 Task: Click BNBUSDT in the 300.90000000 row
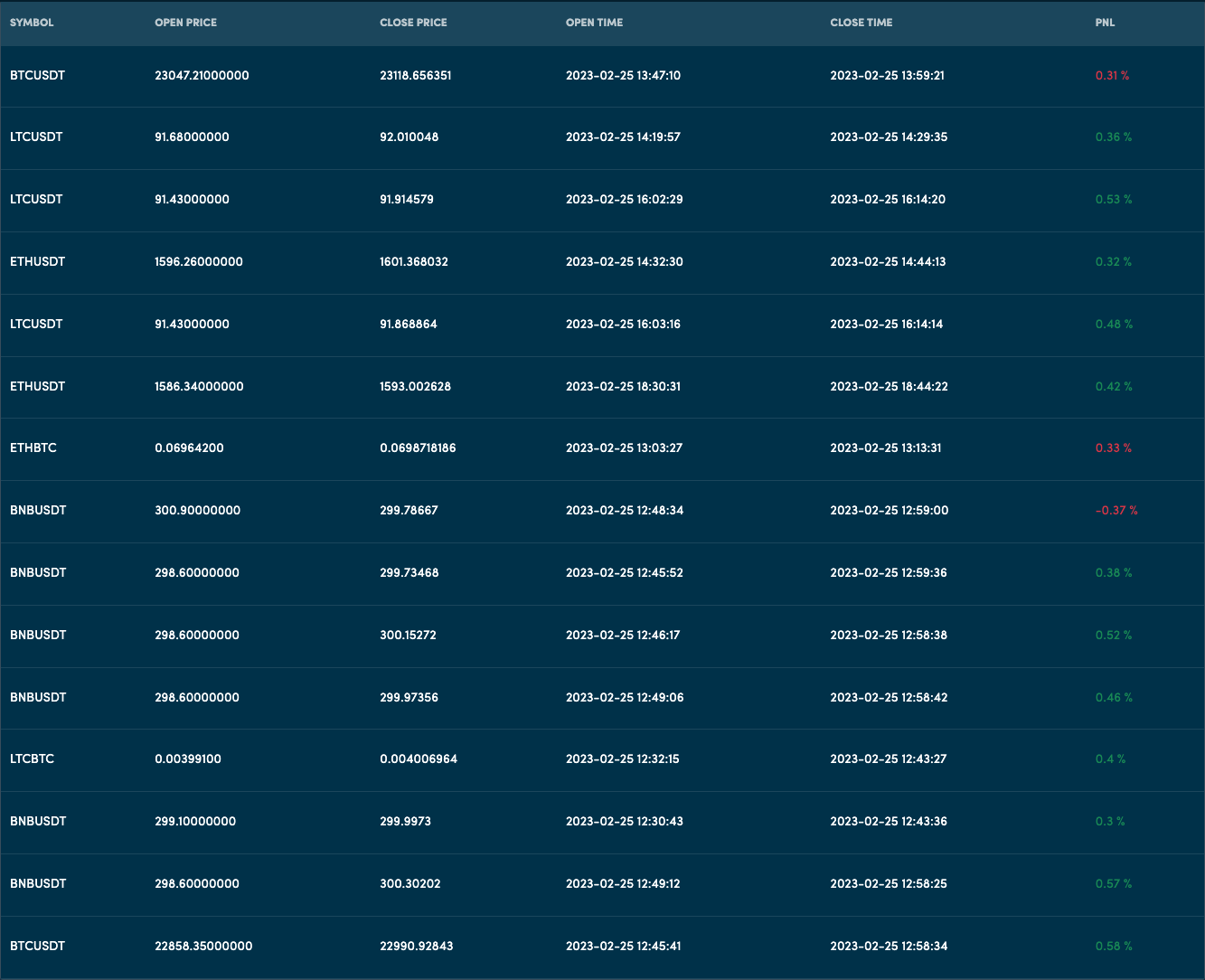pyautogui.click(x=38, y=510)
